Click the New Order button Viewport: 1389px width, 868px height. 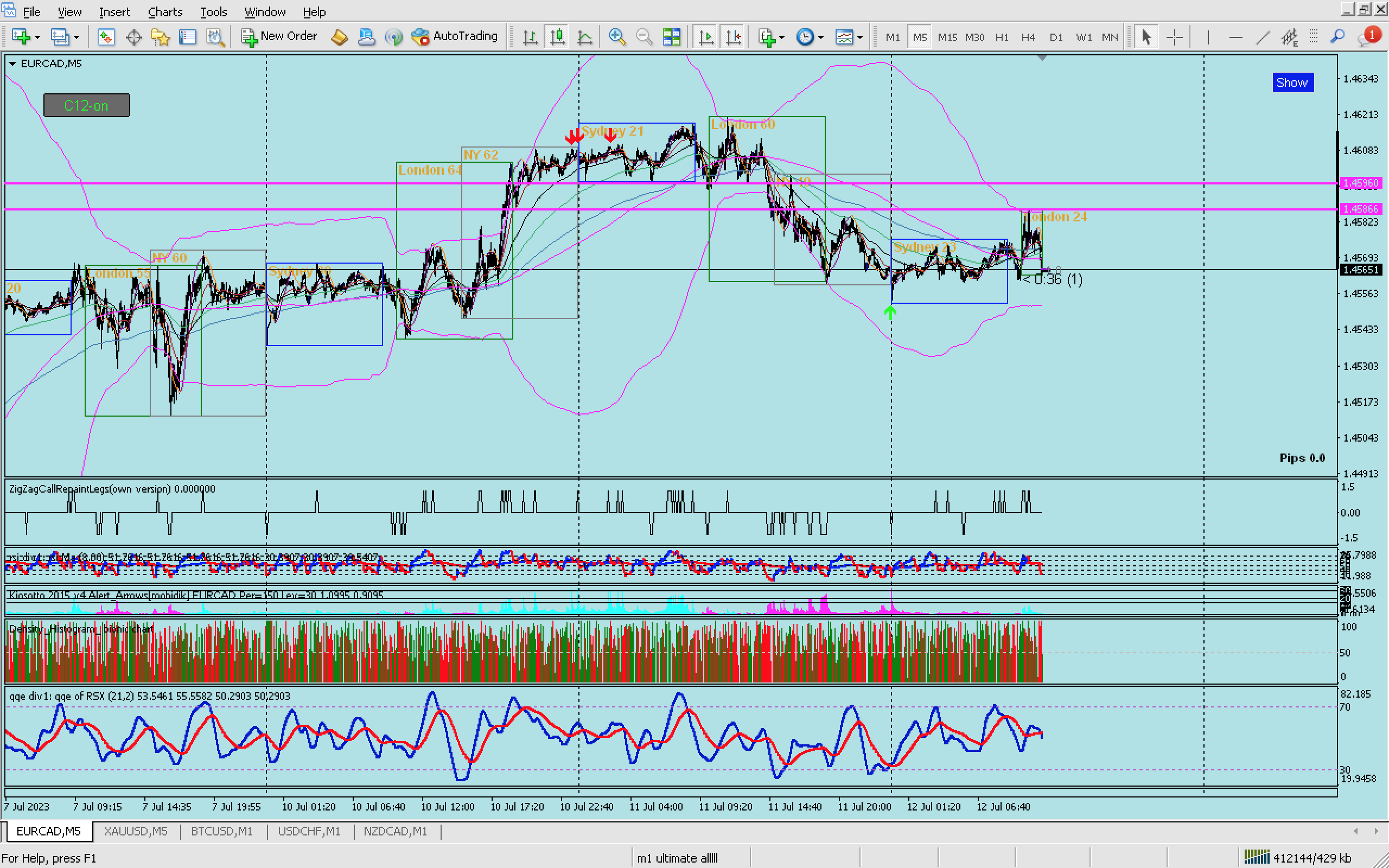point(279,36)
